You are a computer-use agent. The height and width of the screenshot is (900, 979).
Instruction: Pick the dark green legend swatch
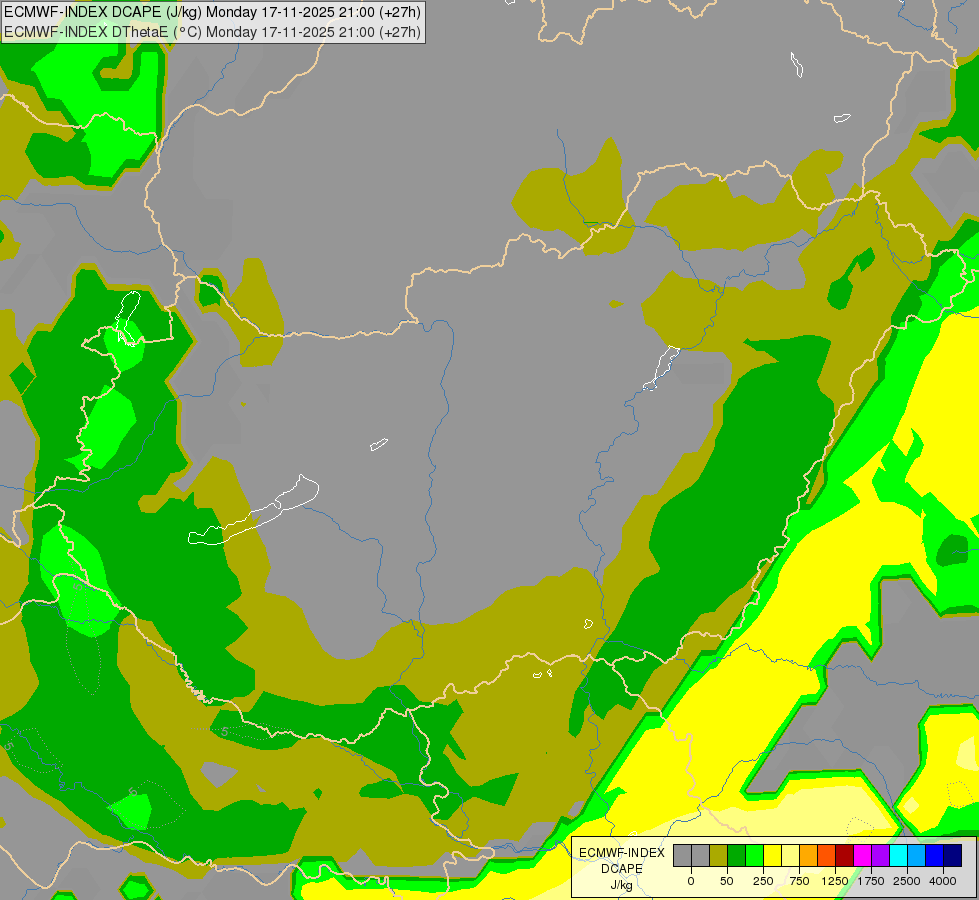pyautogui.click(x=737, y=856)
